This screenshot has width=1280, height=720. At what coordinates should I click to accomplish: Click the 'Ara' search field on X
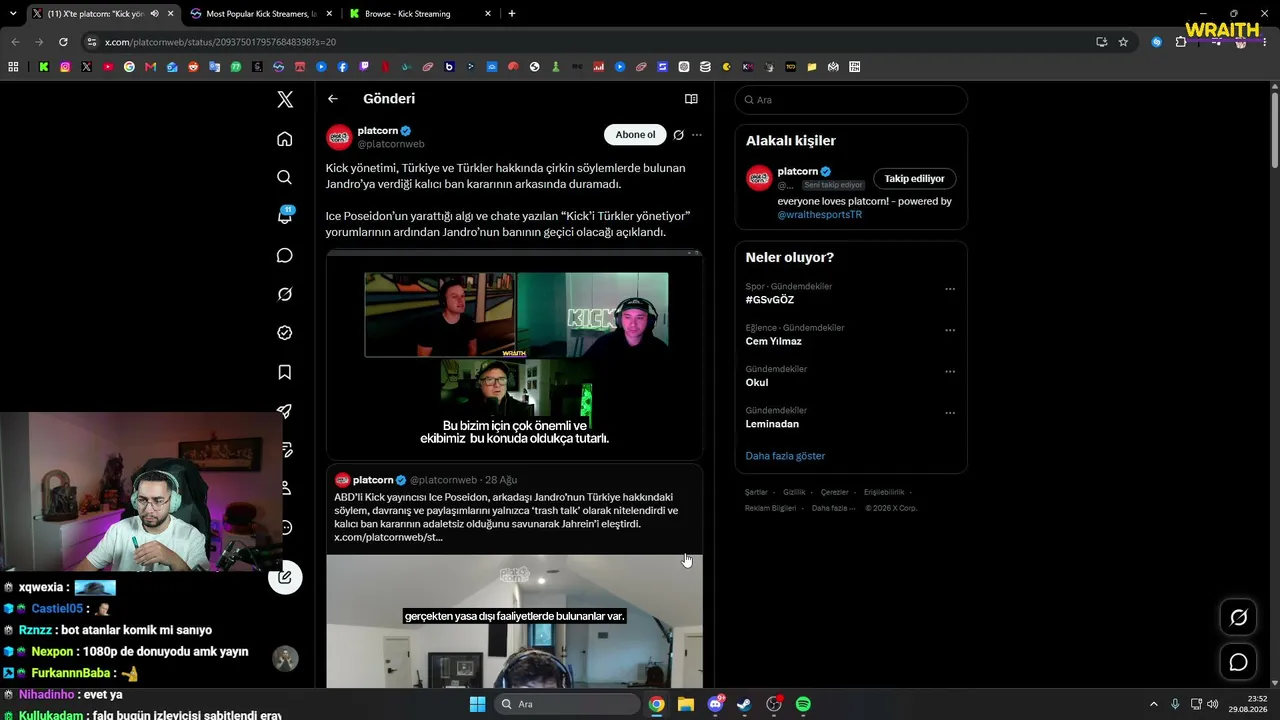[851, 100]
